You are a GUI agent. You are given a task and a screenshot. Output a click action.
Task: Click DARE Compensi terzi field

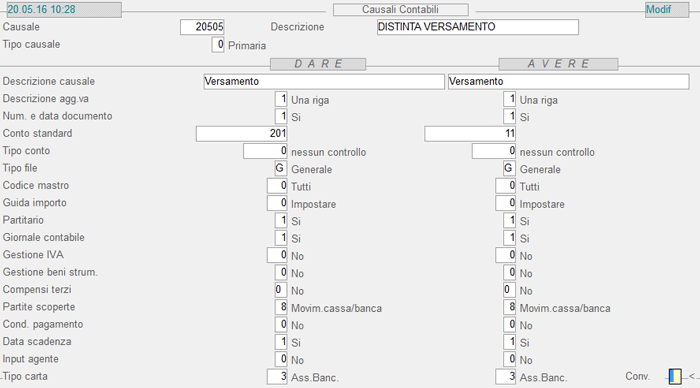281,290
